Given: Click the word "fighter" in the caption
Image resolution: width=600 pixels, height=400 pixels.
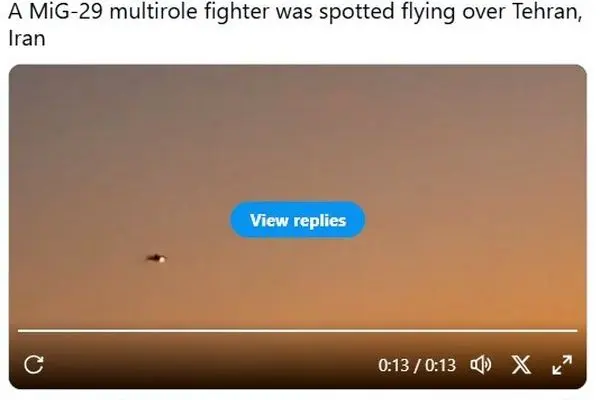Looking at the screenshot, I should [236, 12].
